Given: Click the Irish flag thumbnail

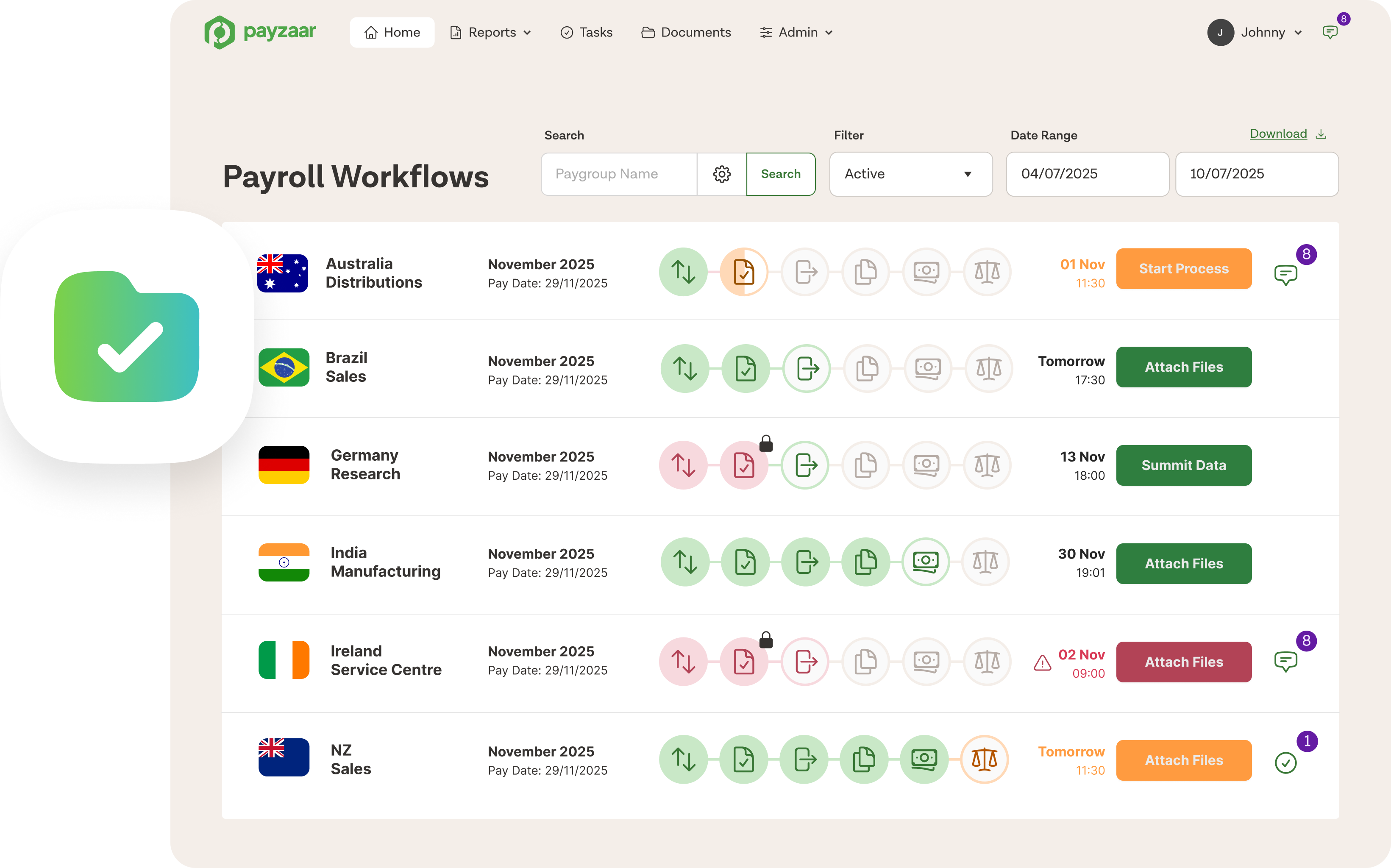Looking at the screenshot, I should click(x=284, y=660).
